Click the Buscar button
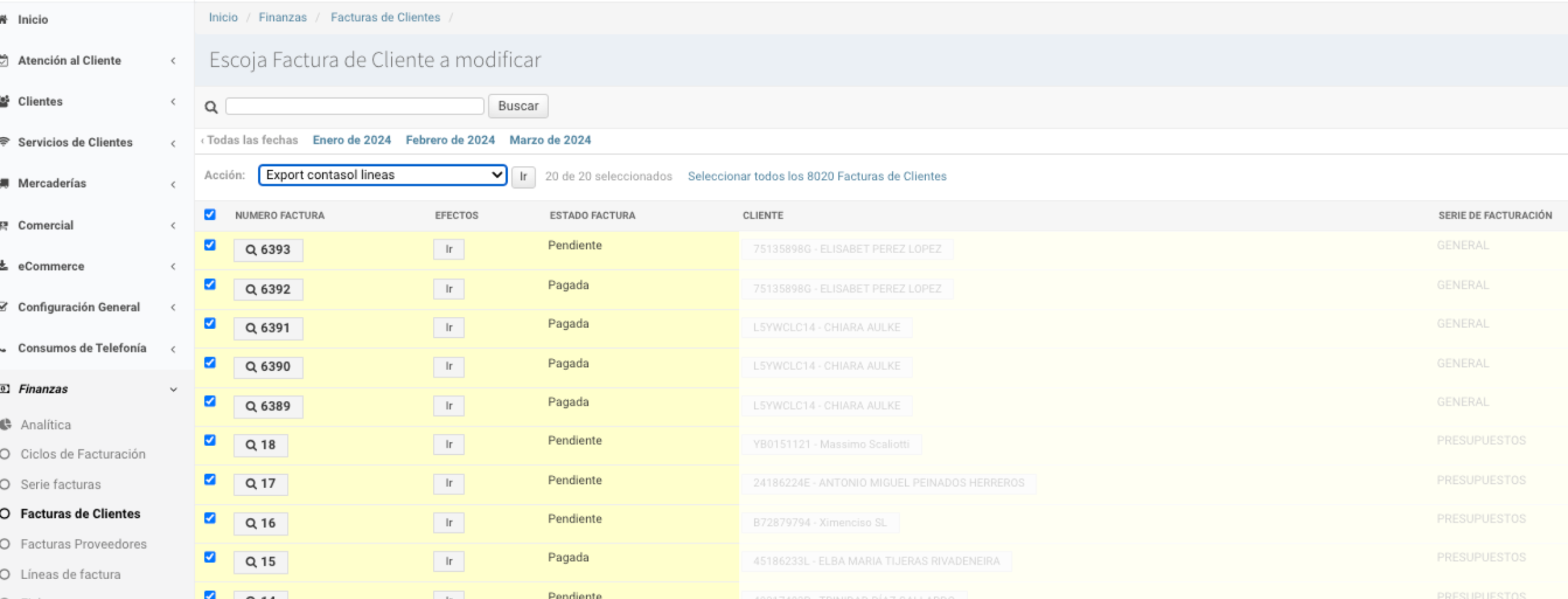The height and width of the screenshot is (599, 1568). (518, 106)
